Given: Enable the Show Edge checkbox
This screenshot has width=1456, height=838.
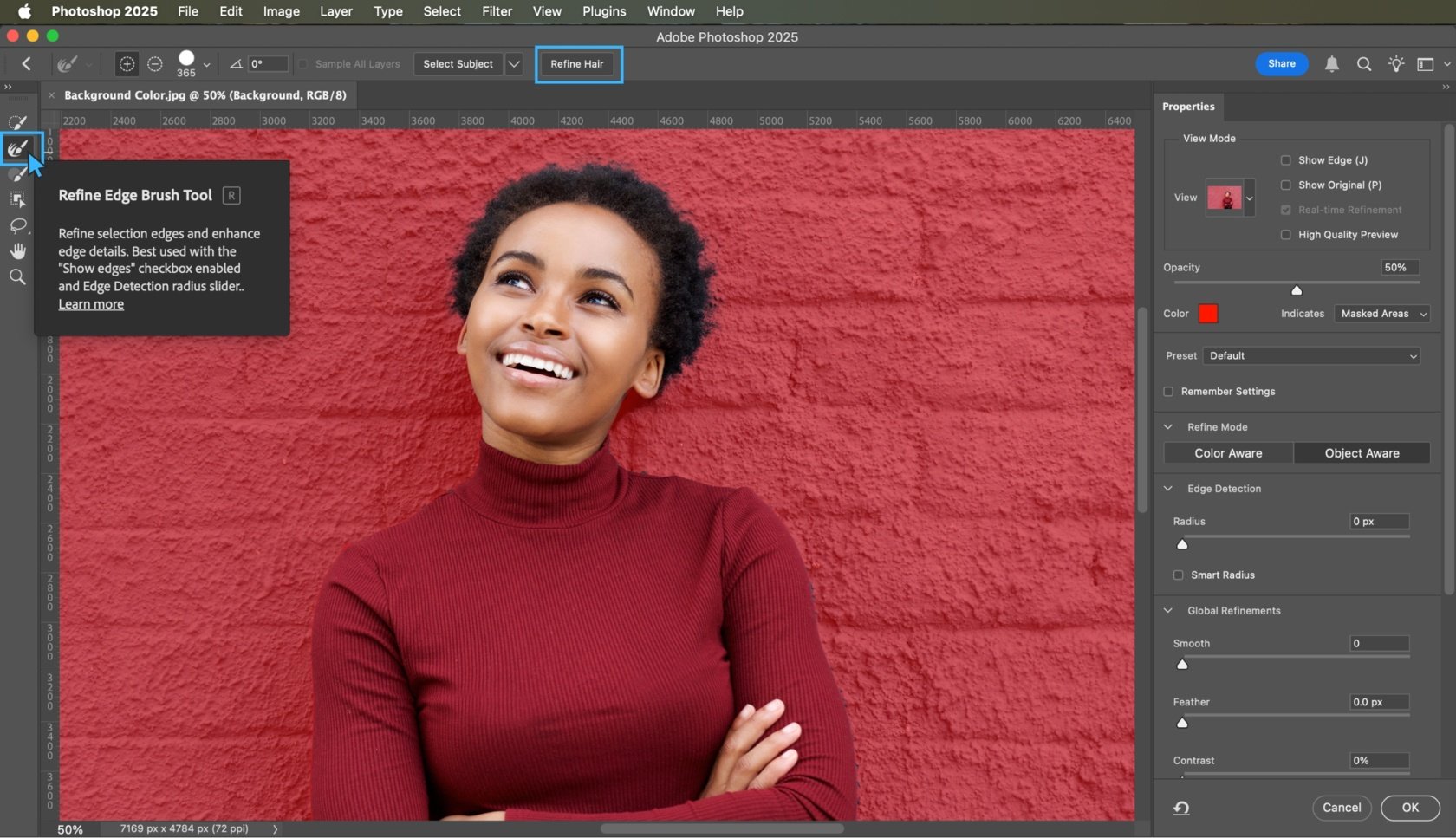Looking at the screenshot, I should [1286, 159].
